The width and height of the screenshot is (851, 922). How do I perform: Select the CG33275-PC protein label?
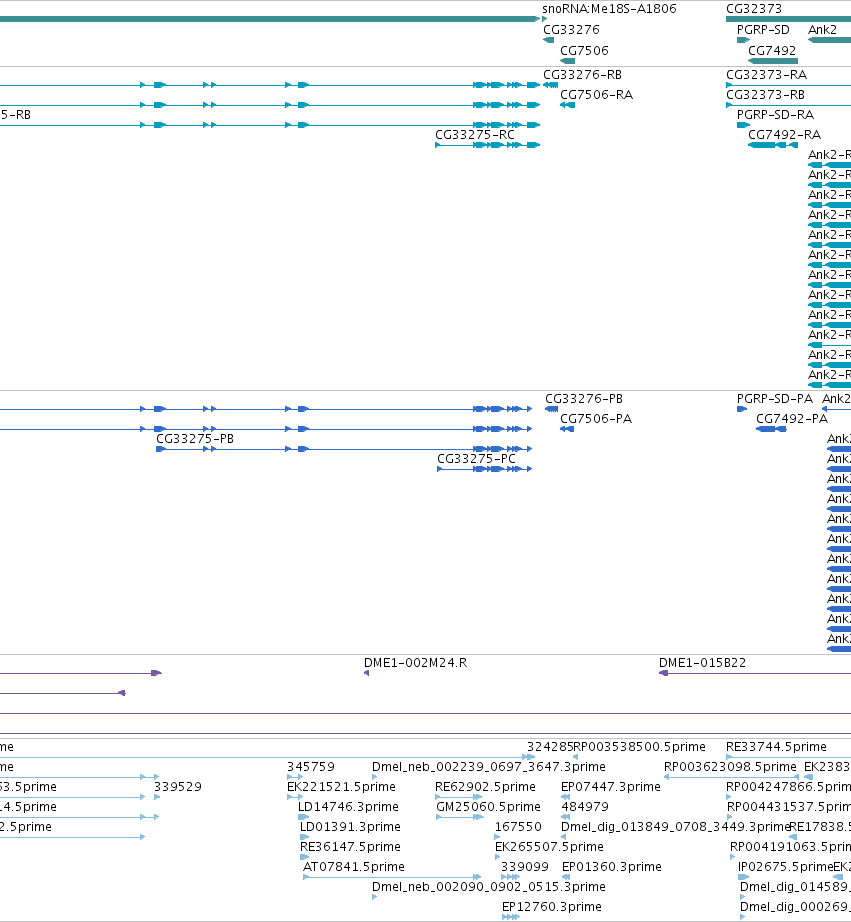click(476, 459)
